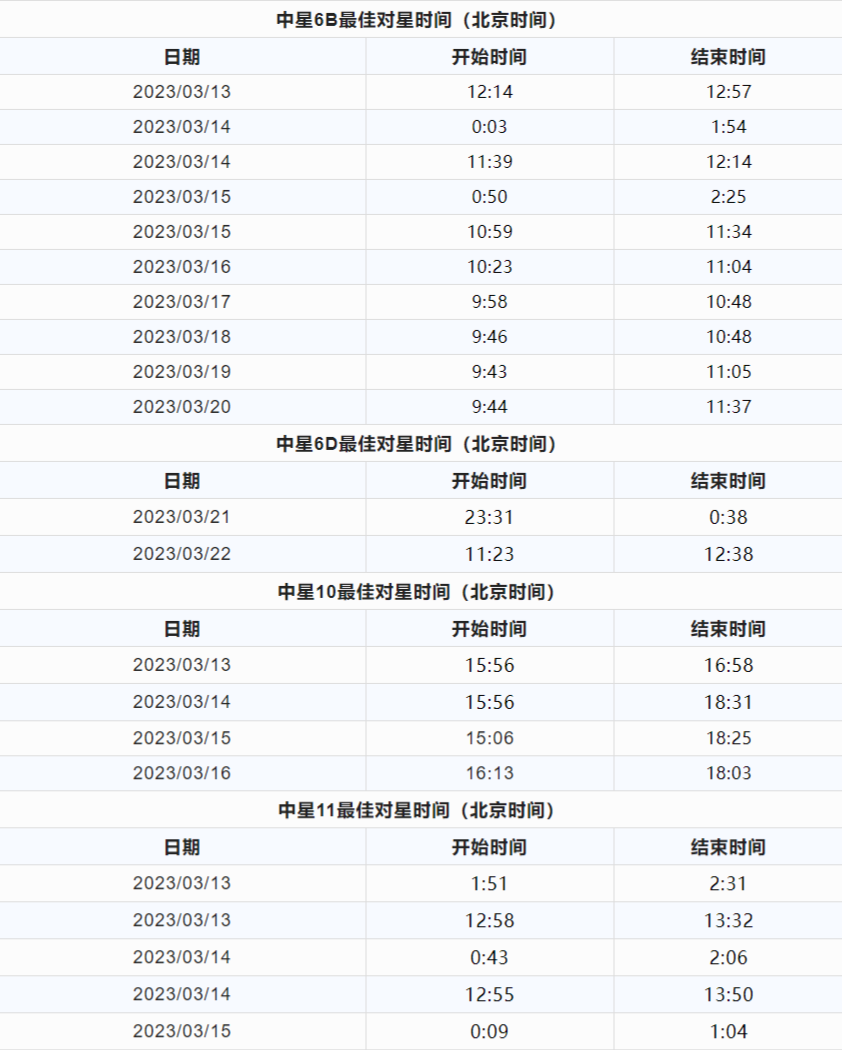842x1050 pixels.
Task: Select the 0:03 start time cell
Action: click(489, 127)
